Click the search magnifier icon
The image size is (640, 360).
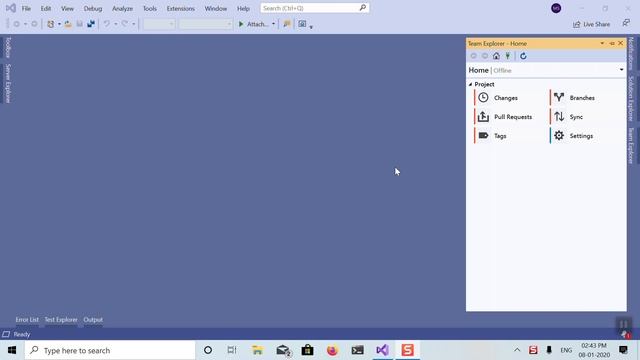tap(362, 8)
